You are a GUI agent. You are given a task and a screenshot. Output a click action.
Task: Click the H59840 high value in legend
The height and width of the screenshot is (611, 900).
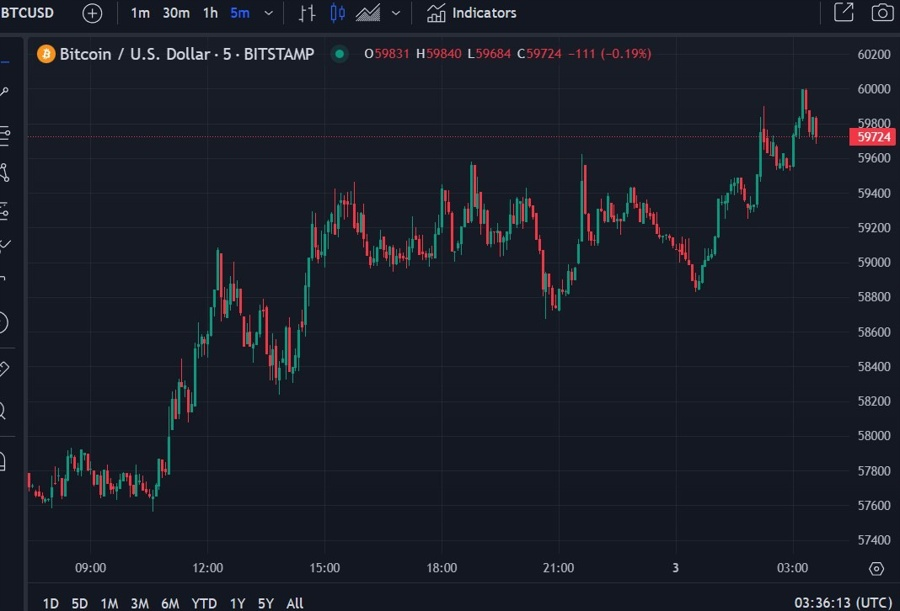[439, 54]
